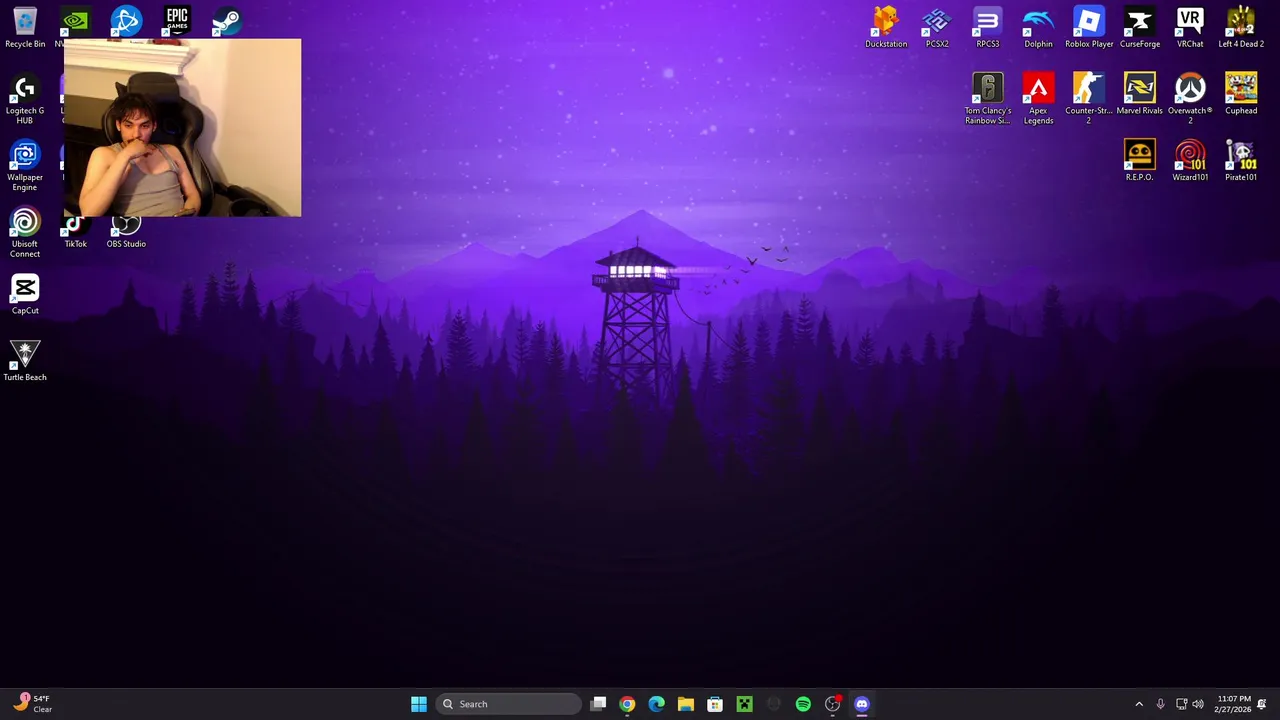1280x720 pixels.
Task: Open Task View from the taskbar
Action: (x=598, y=704)
